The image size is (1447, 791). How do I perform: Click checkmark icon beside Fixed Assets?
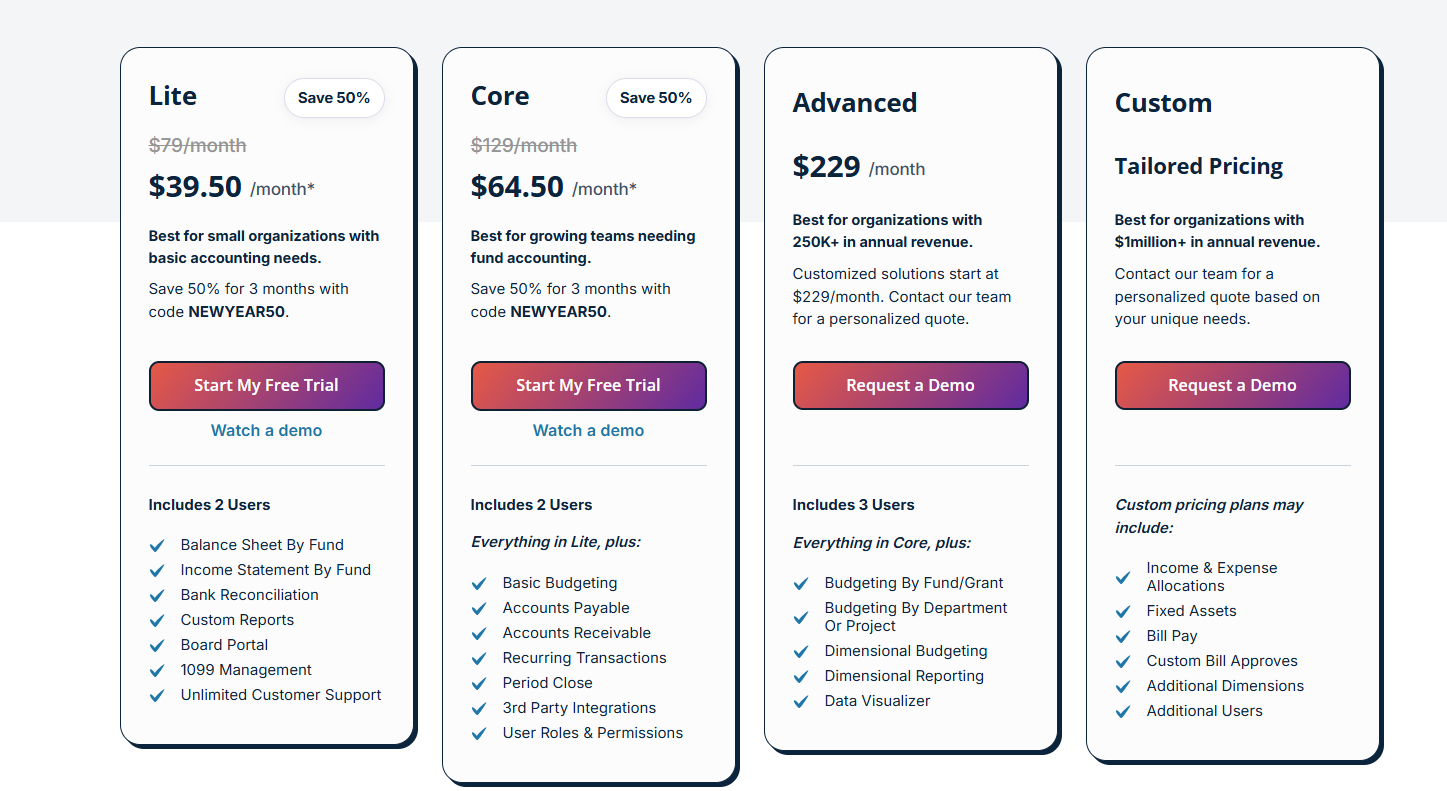pos(1123,611)
